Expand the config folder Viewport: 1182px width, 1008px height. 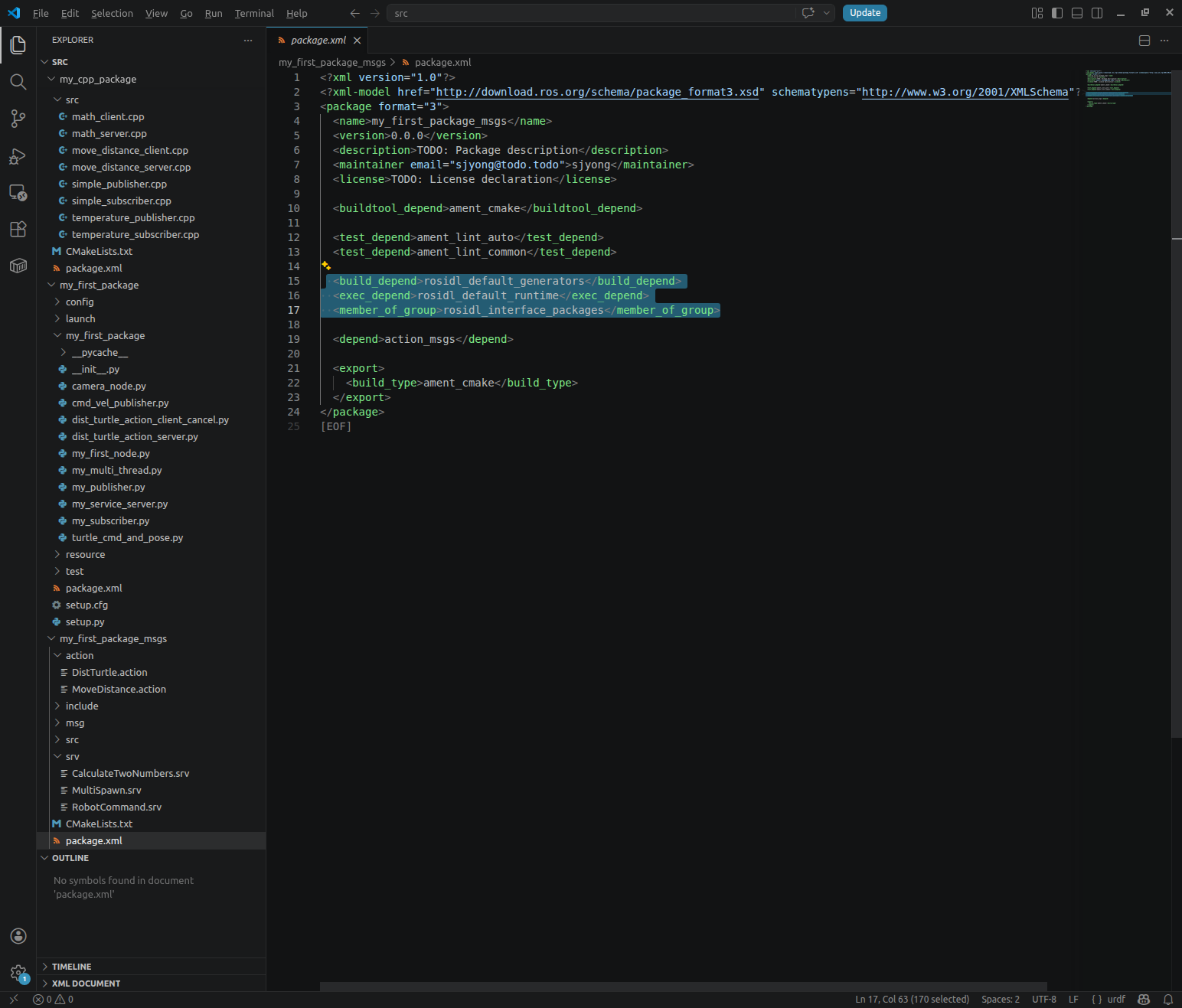pos(151,302)
